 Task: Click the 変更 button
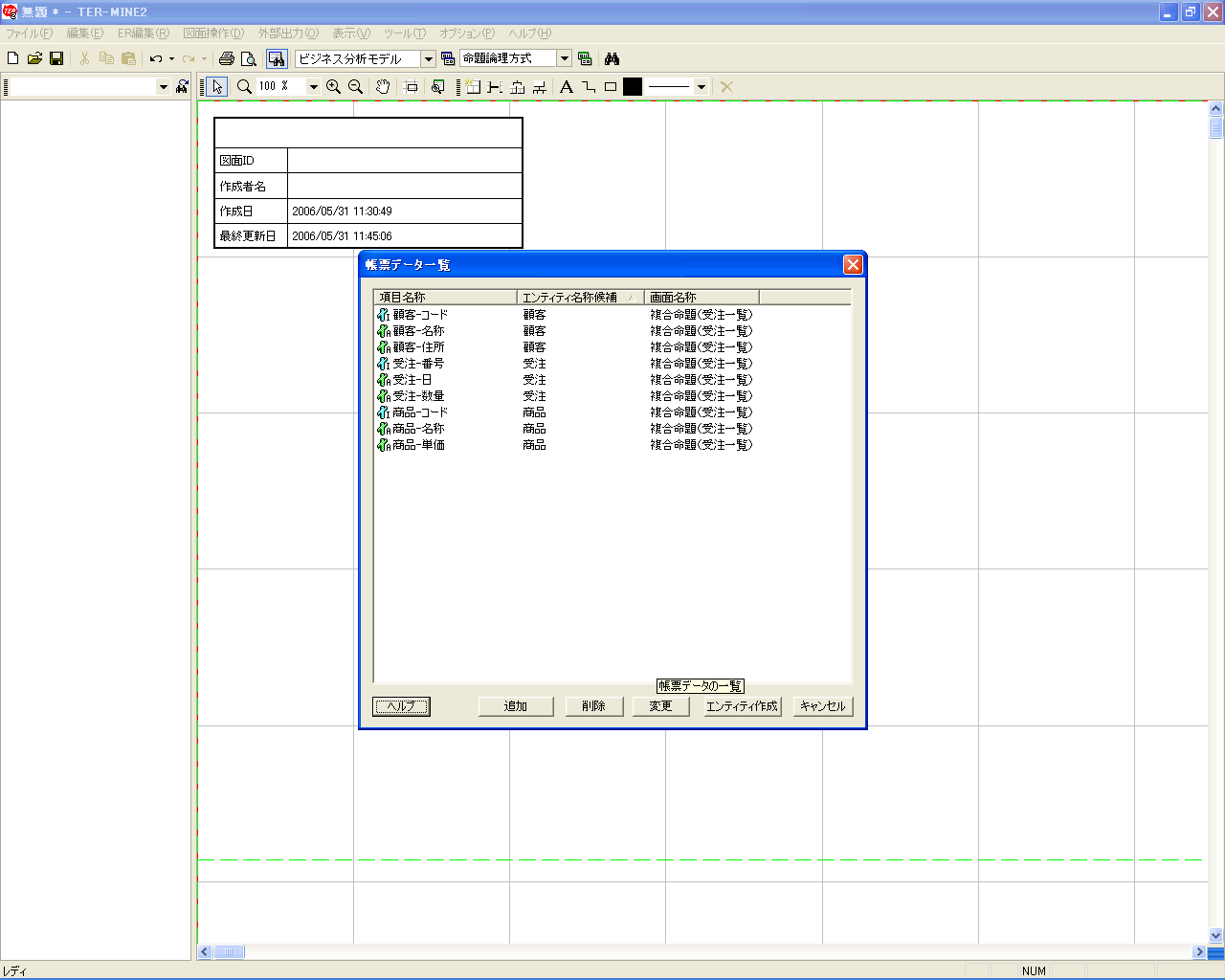click(660, 706)
